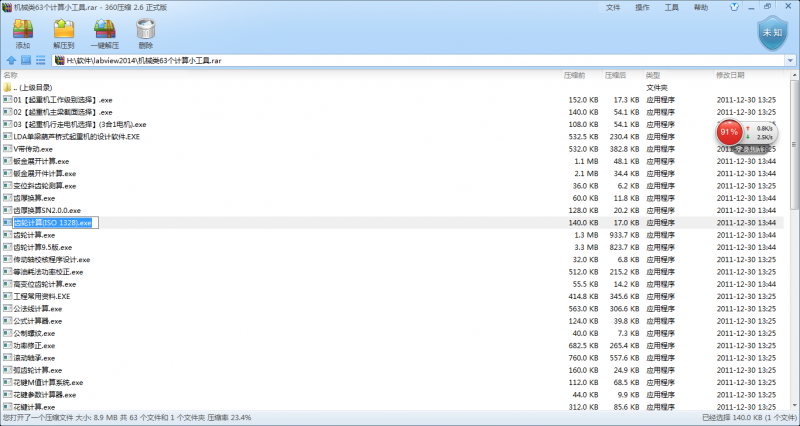800x426 pixels.
Task: Click the exe icon beside 工程常用资料.EXE
Action: tap(7, 296)
